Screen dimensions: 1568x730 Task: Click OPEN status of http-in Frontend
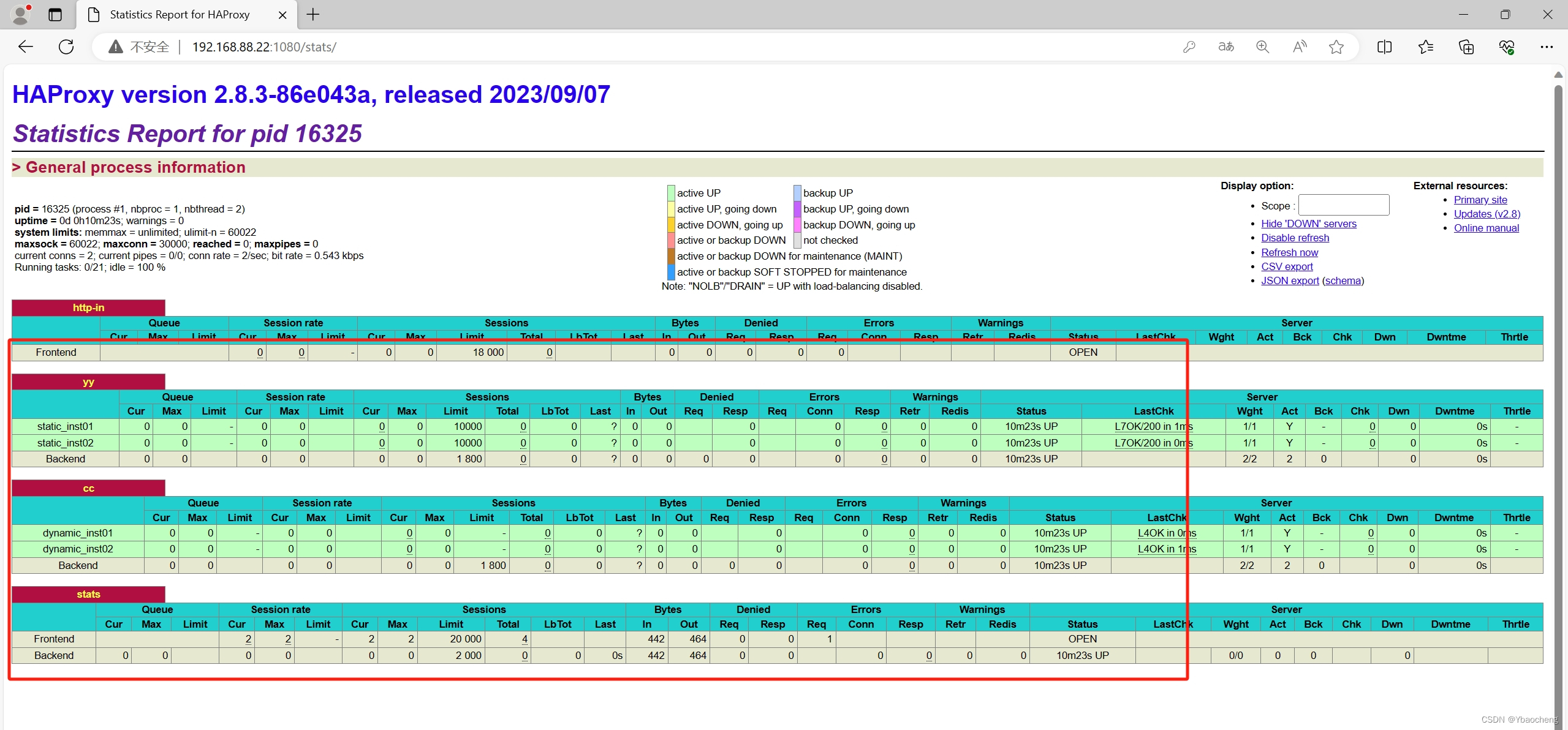1083,352
